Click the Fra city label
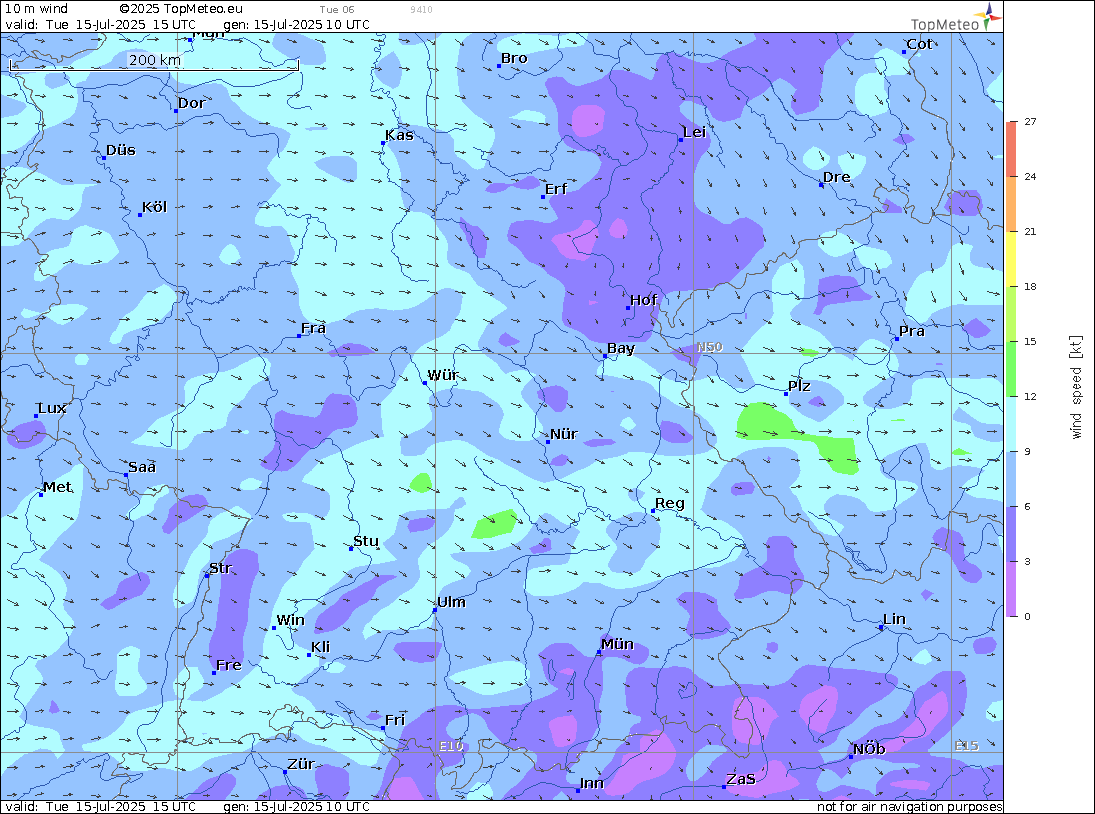The height and width of the screenshot is (814, 1095). click(313, 328)
